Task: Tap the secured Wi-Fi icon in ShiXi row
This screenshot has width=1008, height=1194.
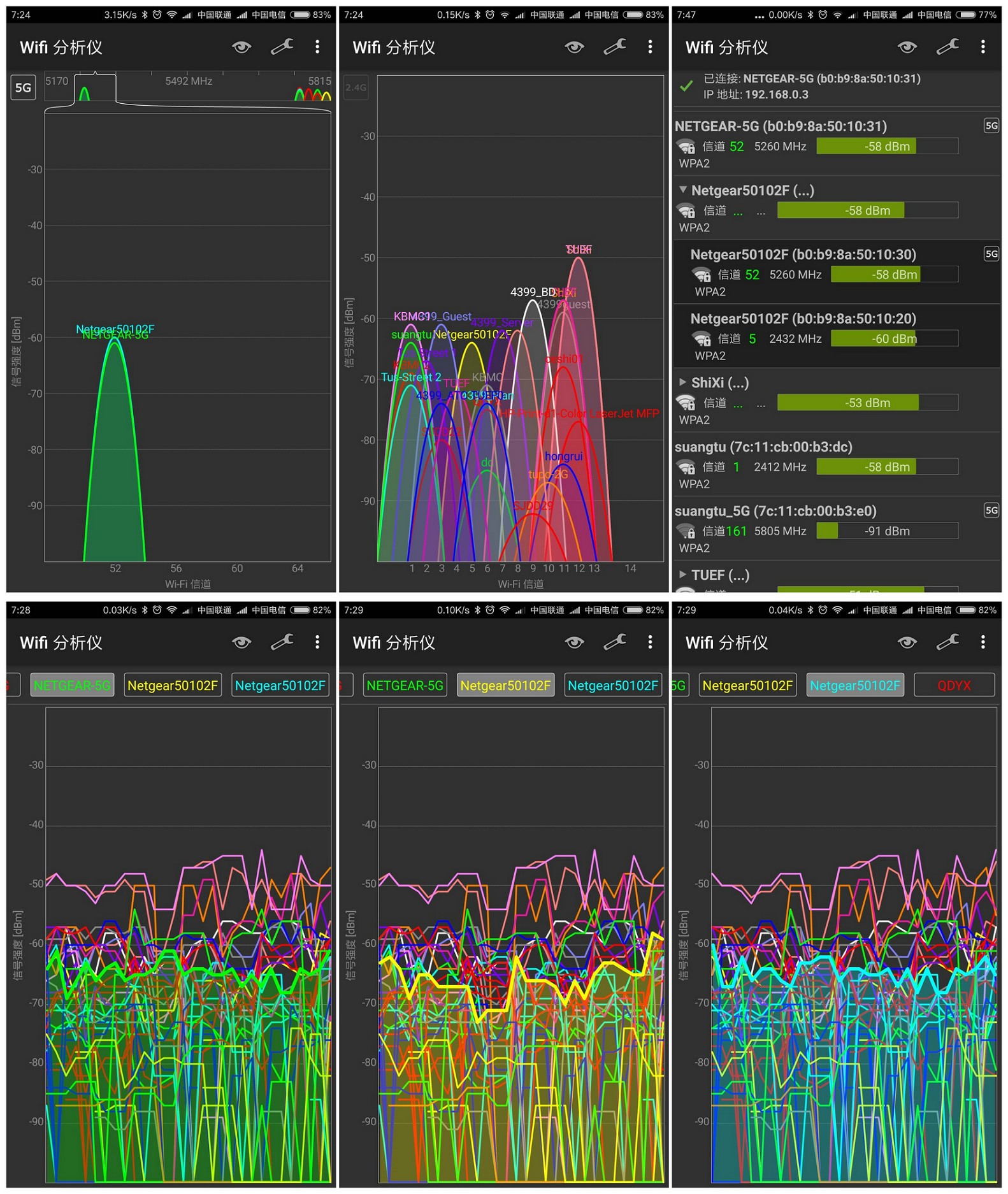Action: point(686,403)
